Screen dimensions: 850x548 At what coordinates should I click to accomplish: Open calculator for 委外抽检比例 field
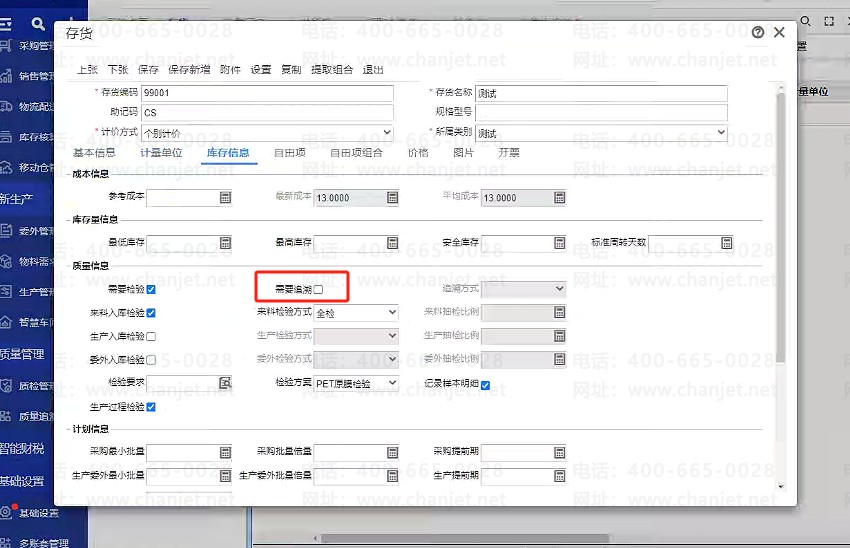pos(560,359)
